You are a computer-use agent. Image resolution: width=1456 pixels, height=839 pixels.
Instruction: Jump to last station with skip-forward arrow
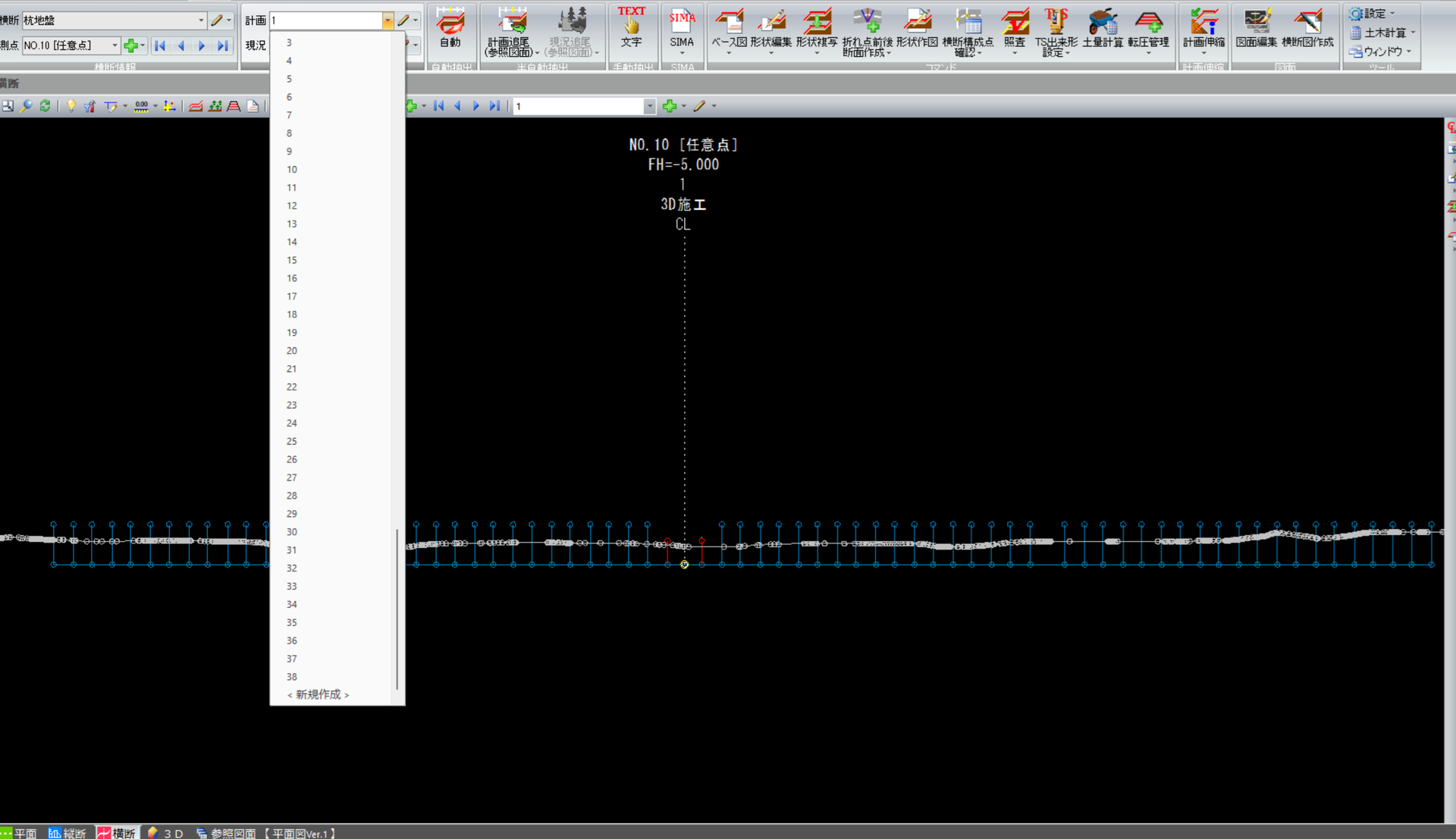[x=222, y=45]
